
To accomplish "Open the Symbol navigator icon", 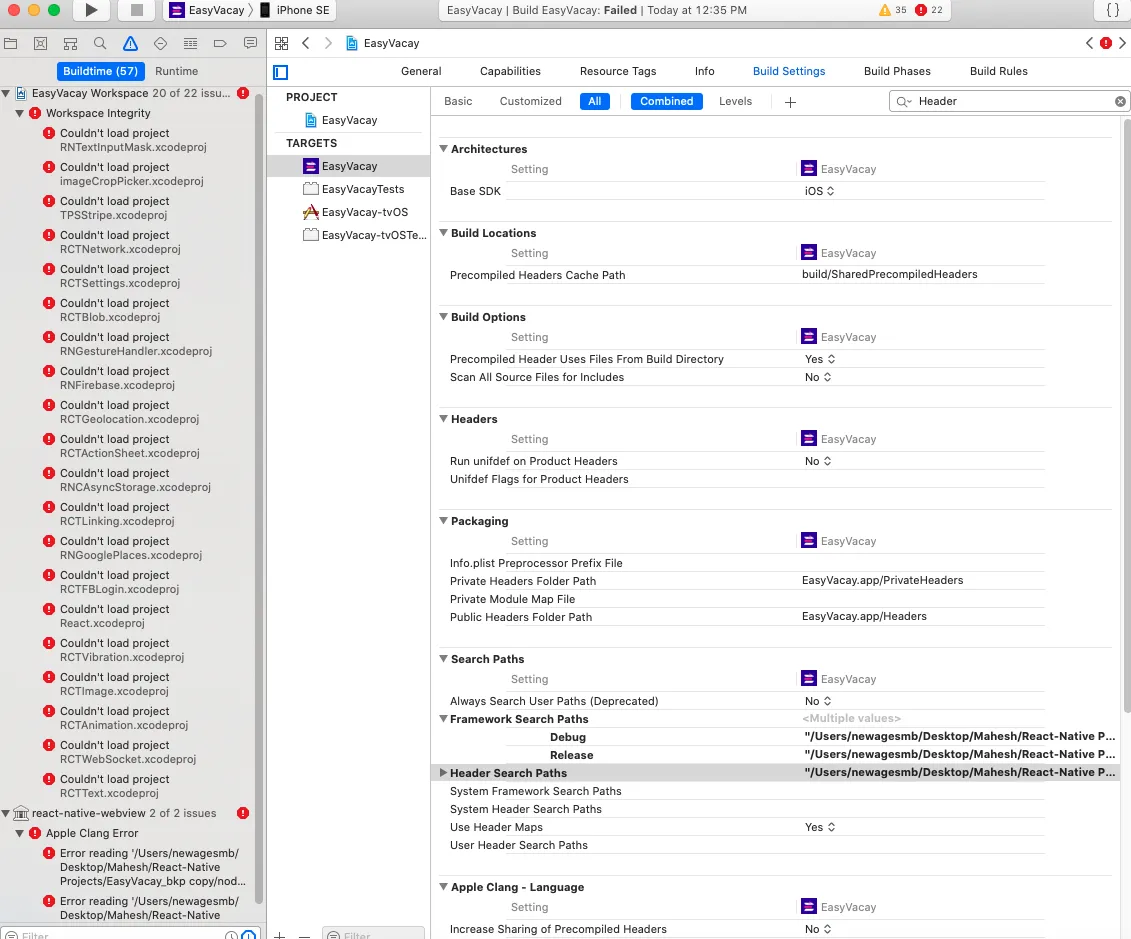I will coord(70,43).
